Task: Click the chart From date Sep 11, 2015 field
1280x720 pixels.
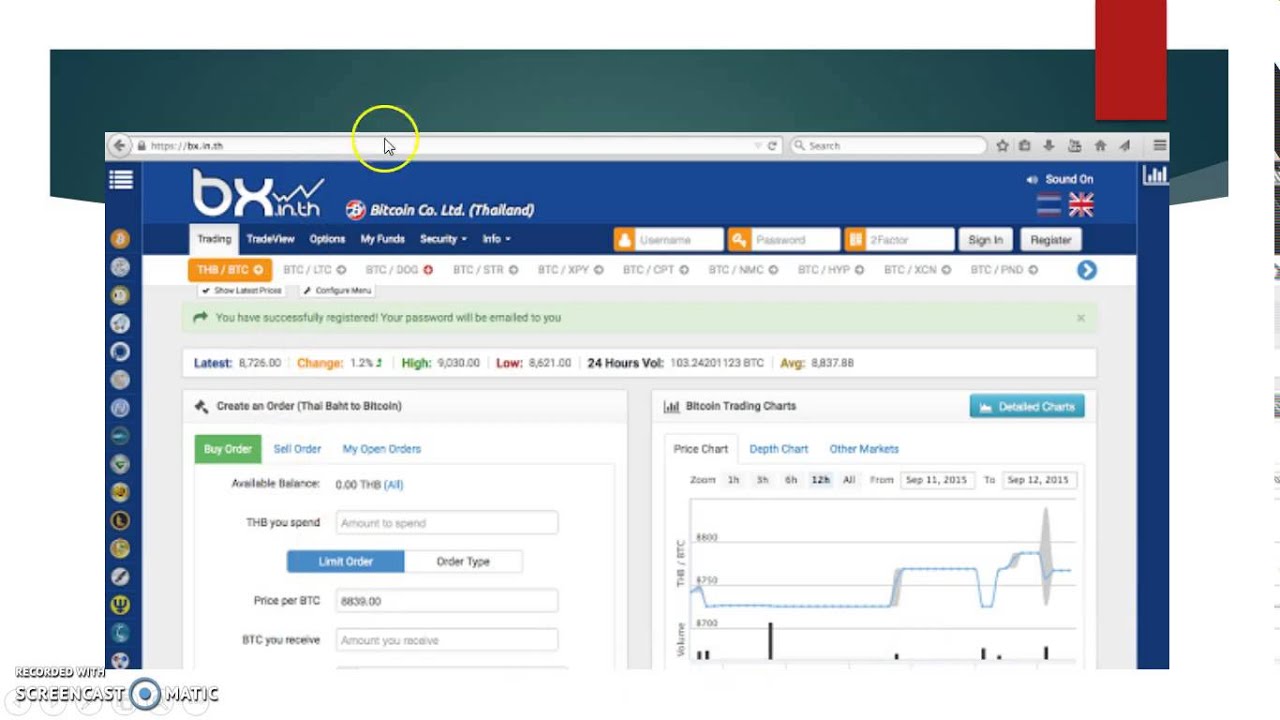Action: tap(936, 480)
